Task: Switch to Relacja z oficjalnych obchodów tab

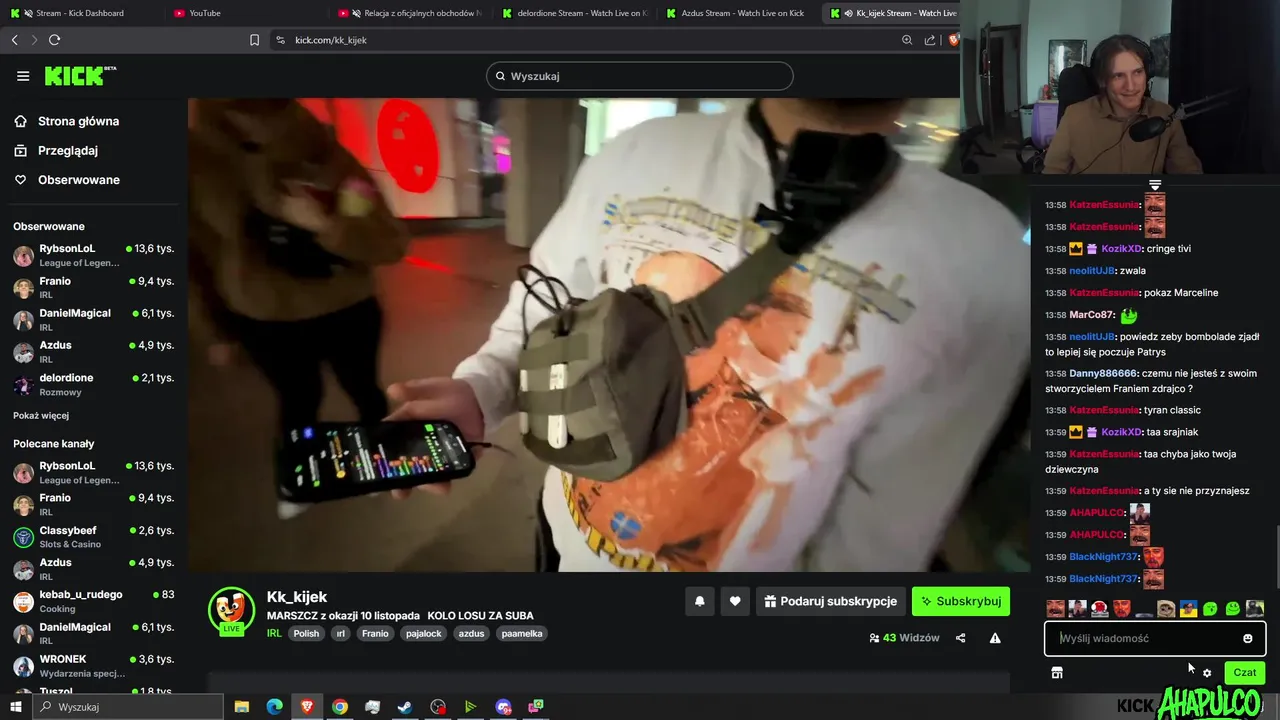Action: pos(409,13)
